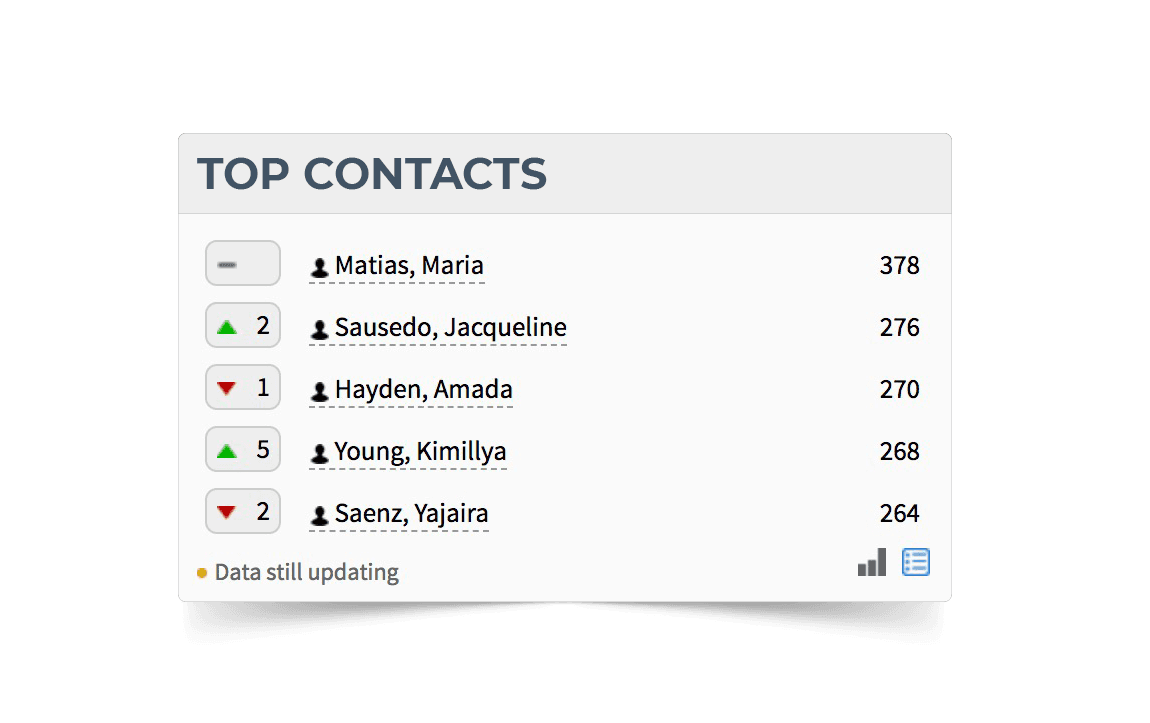The height and width of the screenshot is (723, 1150).
Task: Click the contact icon beside Hayden, Amada
Action: 318,390
